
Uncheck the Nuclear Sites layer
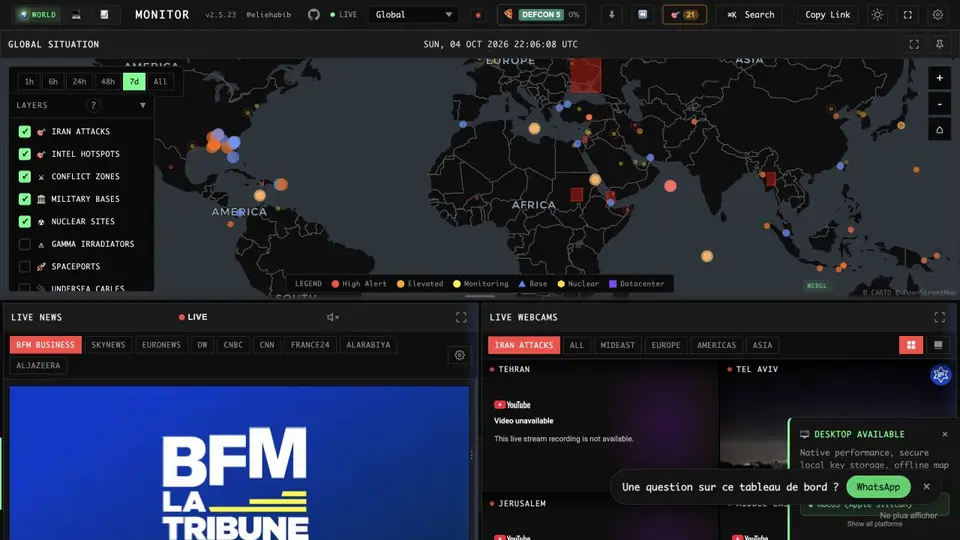24,221
